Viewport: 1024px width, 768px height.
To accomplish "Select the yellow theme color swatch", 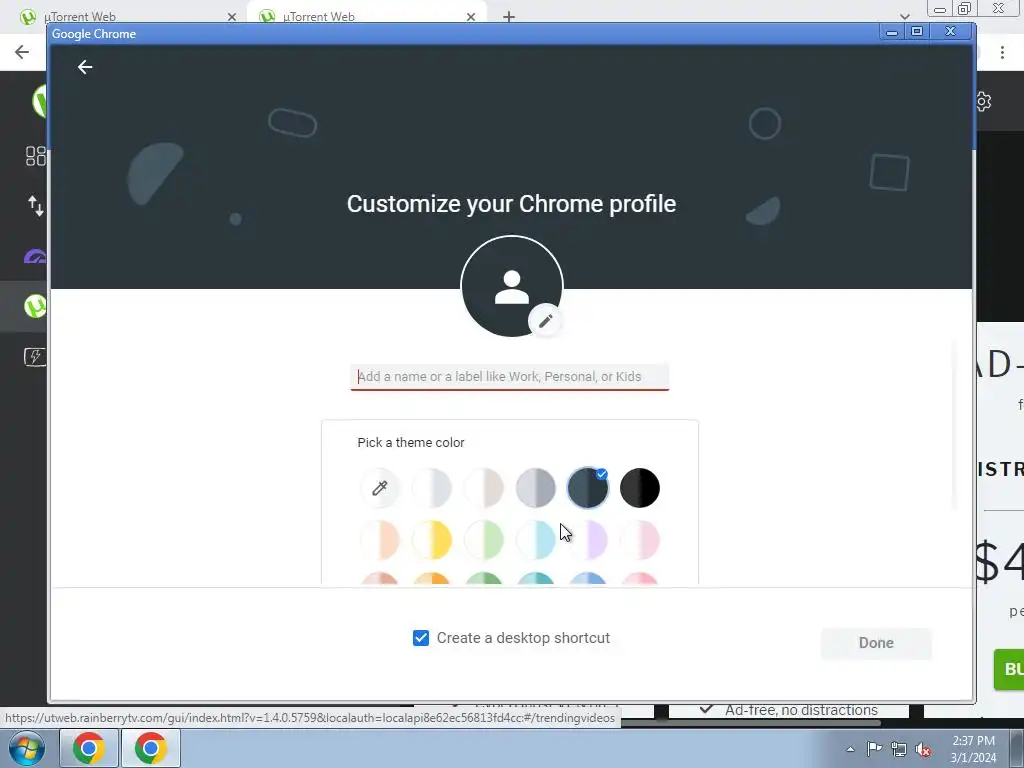I will pos(432,540).
